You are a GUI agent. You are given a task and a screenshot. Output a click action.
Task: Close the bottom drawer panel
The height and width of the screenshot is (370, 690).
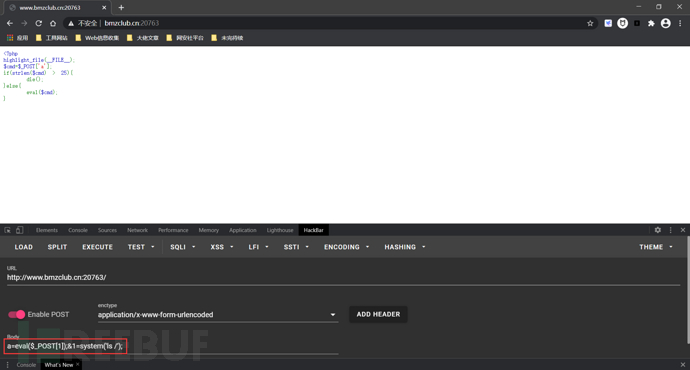[x=683, y=365]
